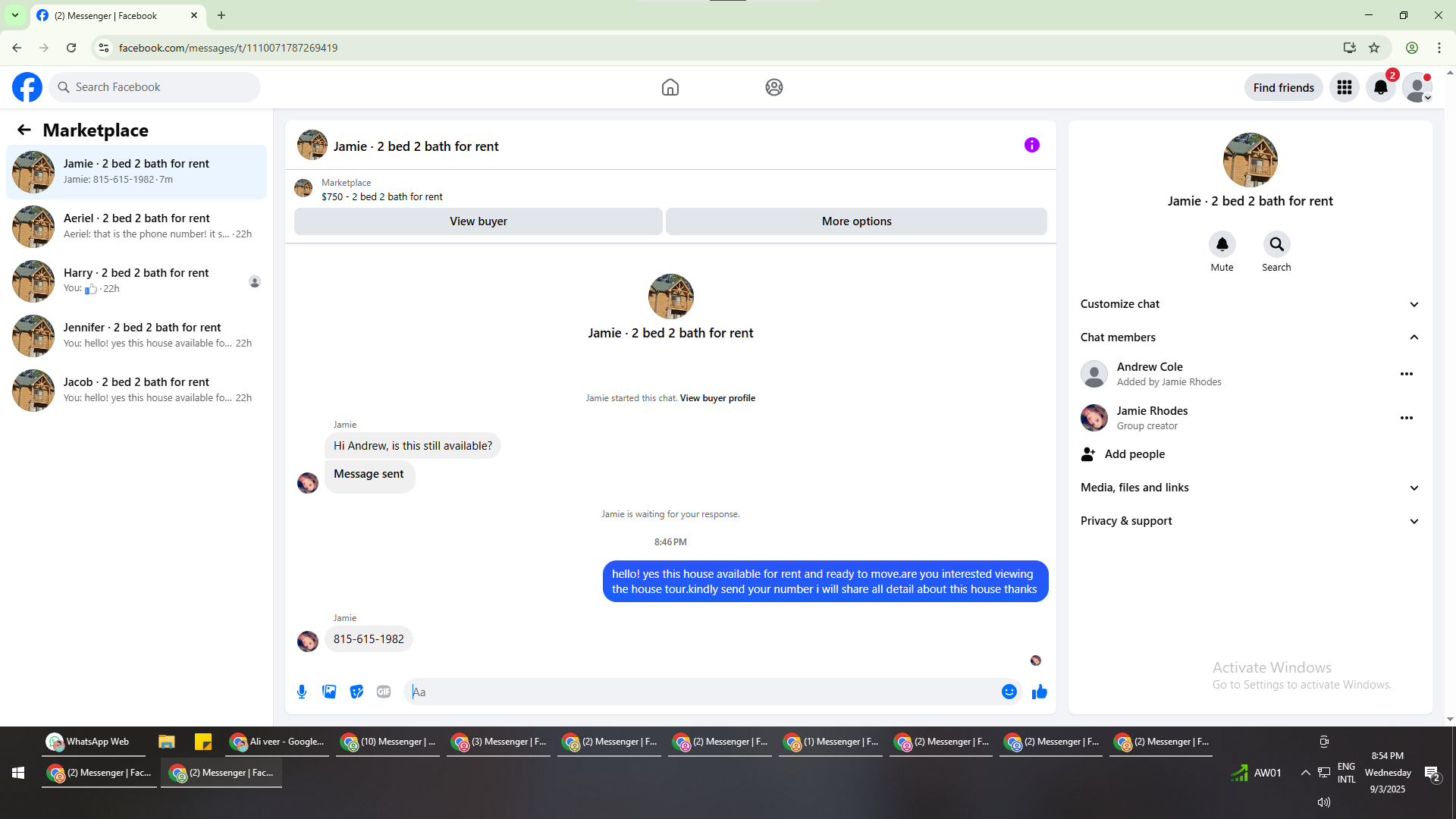Reload the page in browser toolbar
The width and height of the screenshot is (1456, 819).
(x=71, y=48)
